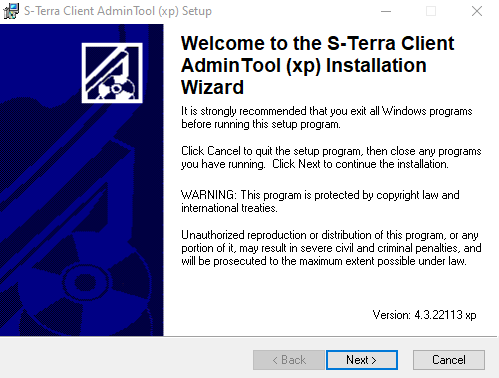Click the 'Welcome to the S-Terra Client' heading

click(x=317, y=43)
